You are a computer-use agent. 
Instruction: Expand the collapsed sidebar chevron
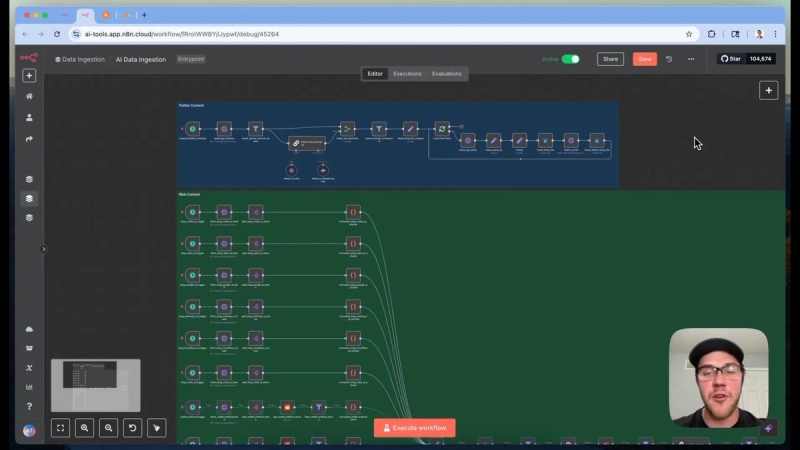coord(43,249)
